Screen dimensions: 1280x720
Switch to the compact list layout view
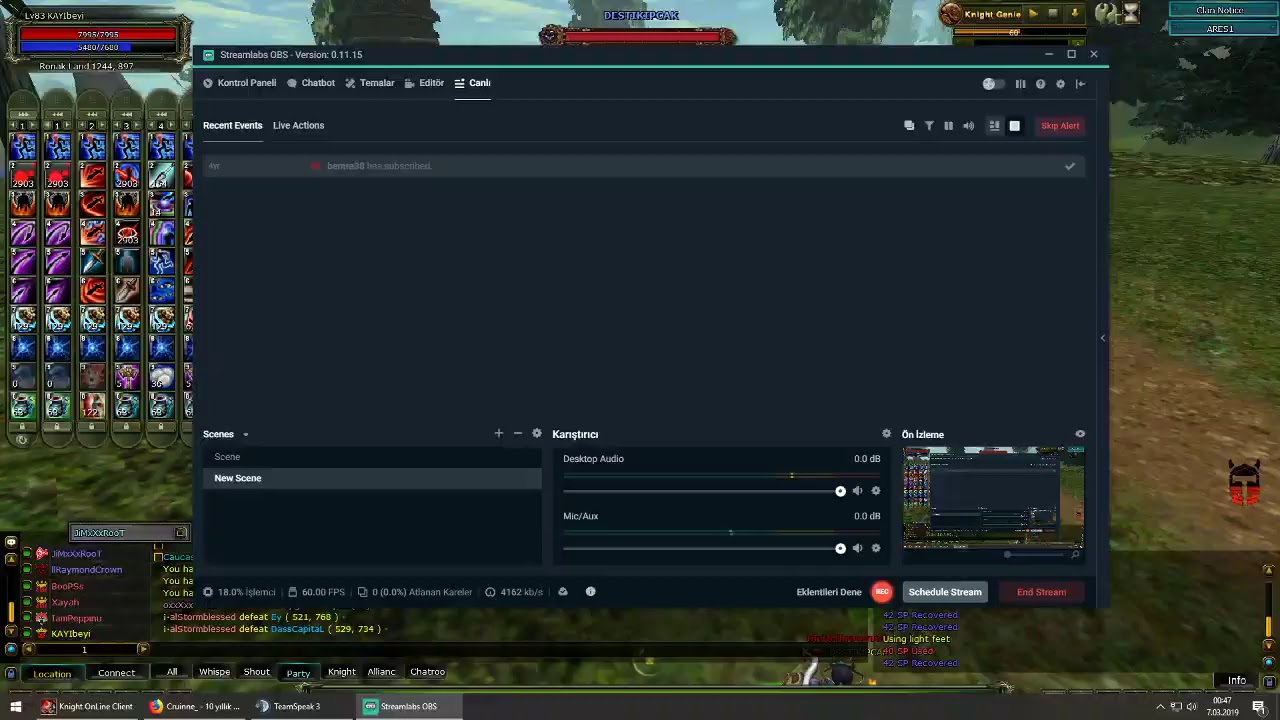click(x=994, y=126)
